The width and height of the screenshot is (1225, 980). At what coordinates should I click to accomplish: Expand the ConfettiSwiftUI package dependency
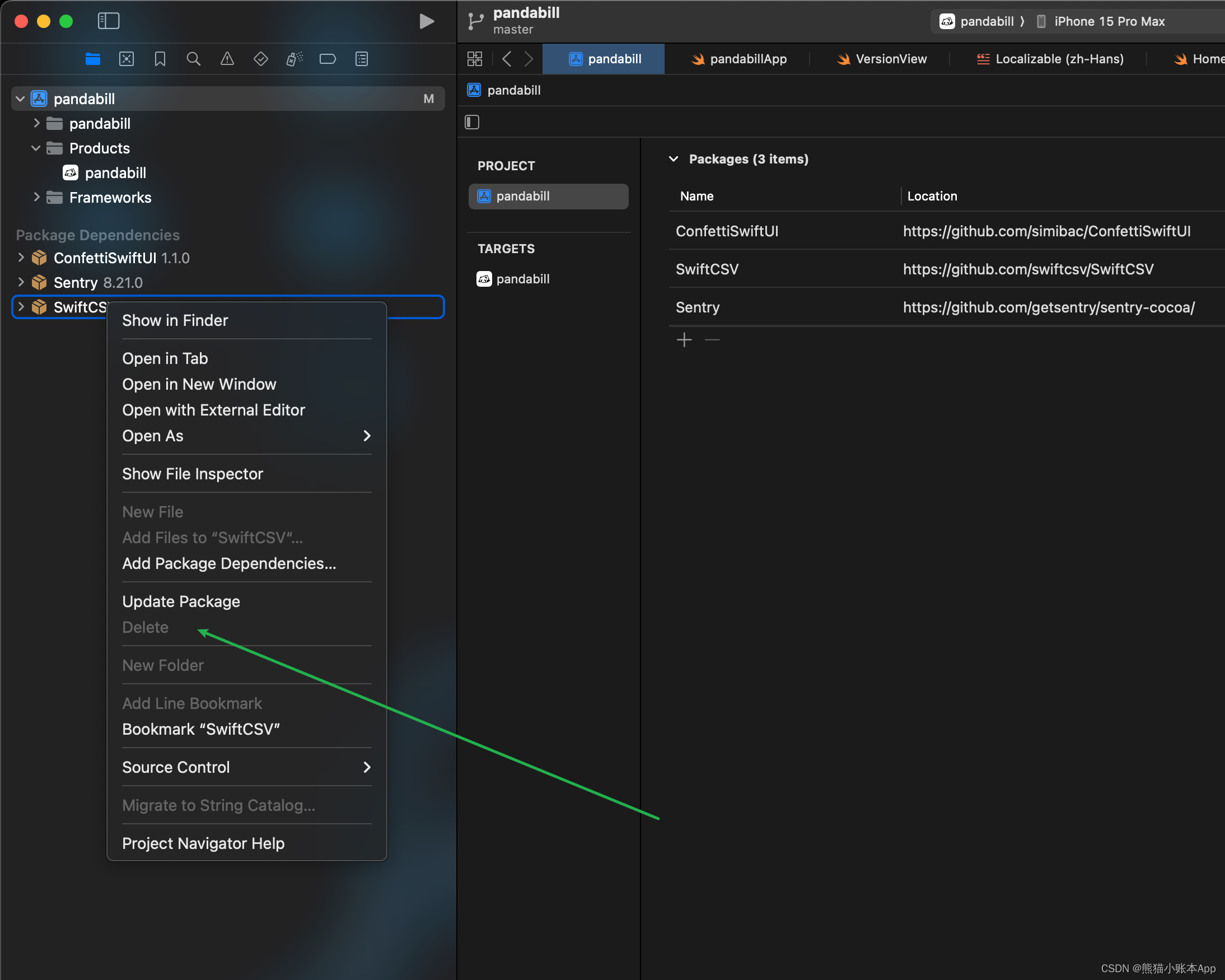21,258
